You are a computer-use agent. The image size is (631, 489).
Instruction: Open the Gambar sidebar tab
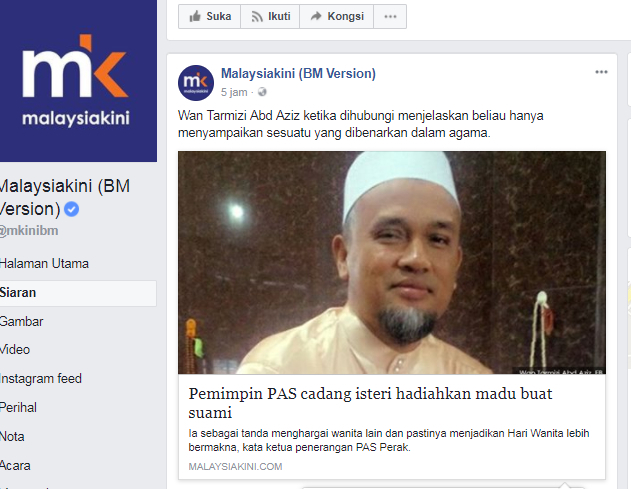click(x=21, y=322)
